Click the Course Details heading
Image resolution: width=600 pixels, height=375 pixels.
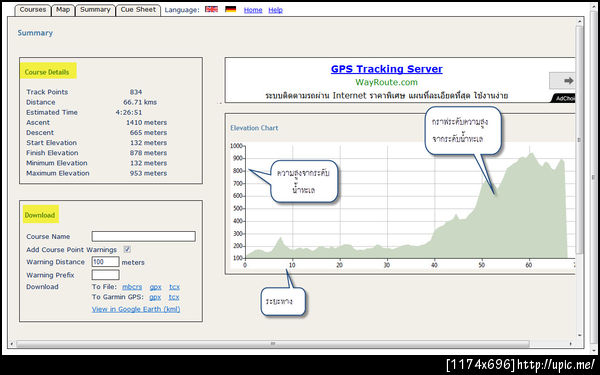pos(47,72)
